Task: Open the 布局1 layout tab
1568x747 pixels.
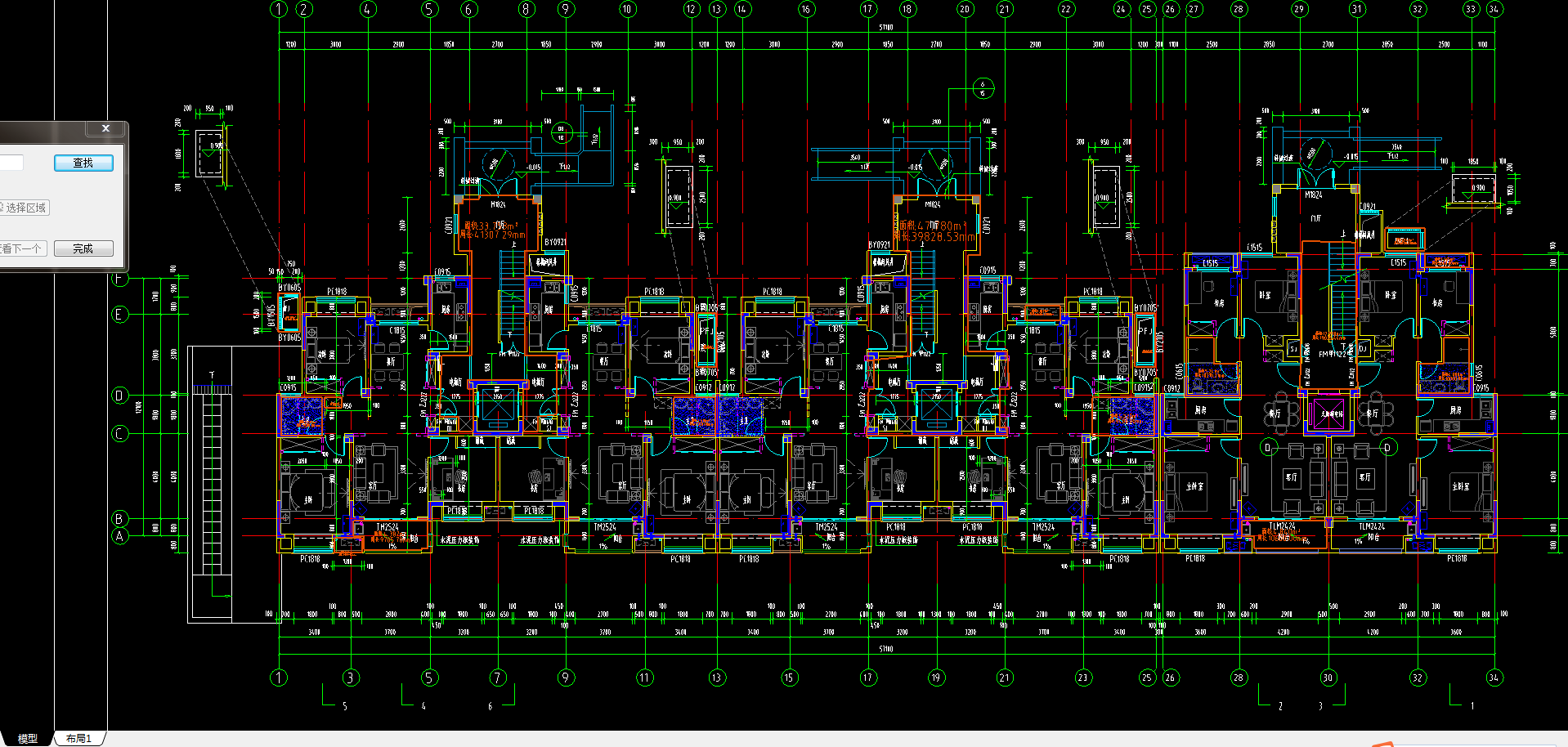Action: coord(79,738)
